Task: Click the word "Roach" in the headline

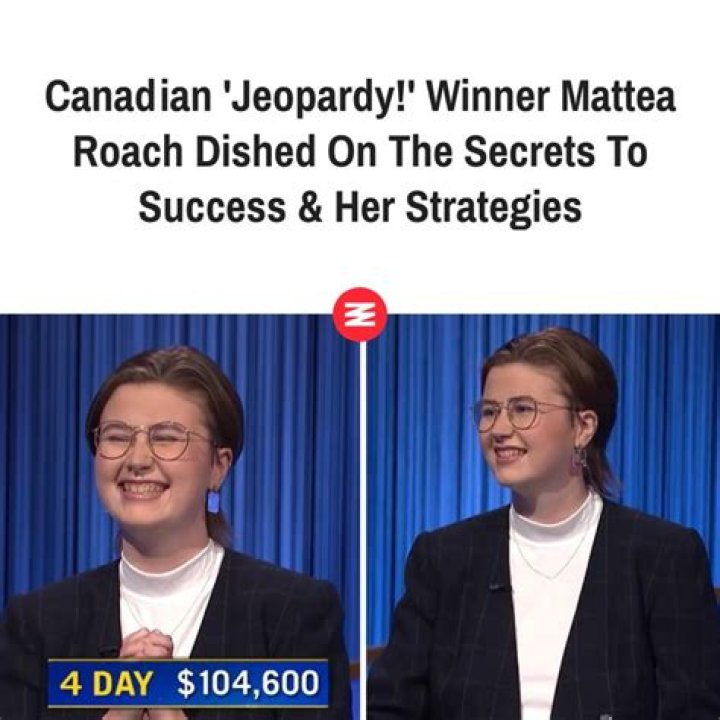Action: [128, 152]
